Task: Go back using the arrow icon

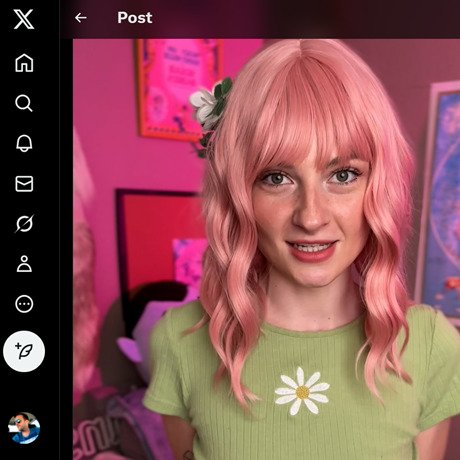Action: 81,18
